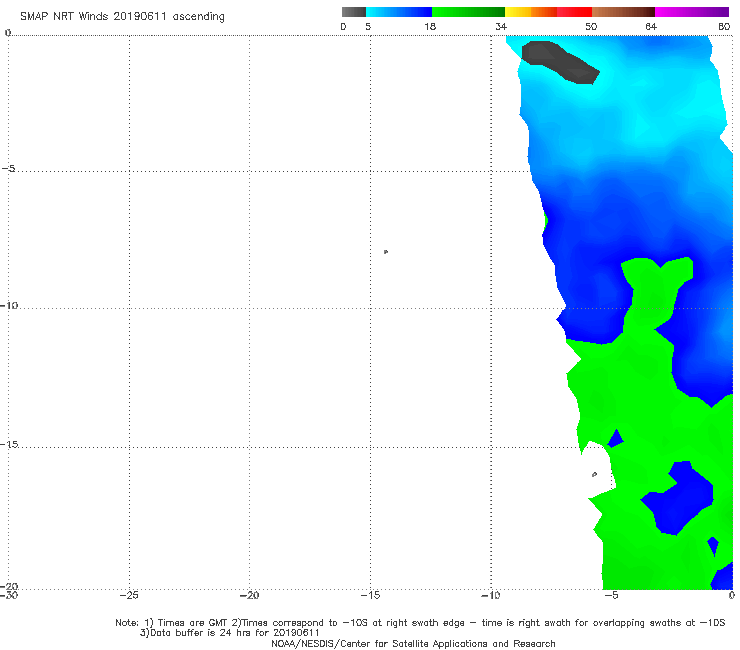Click the longitude axis label '-15'
The image size is (740, 650).
coord(370,595)
